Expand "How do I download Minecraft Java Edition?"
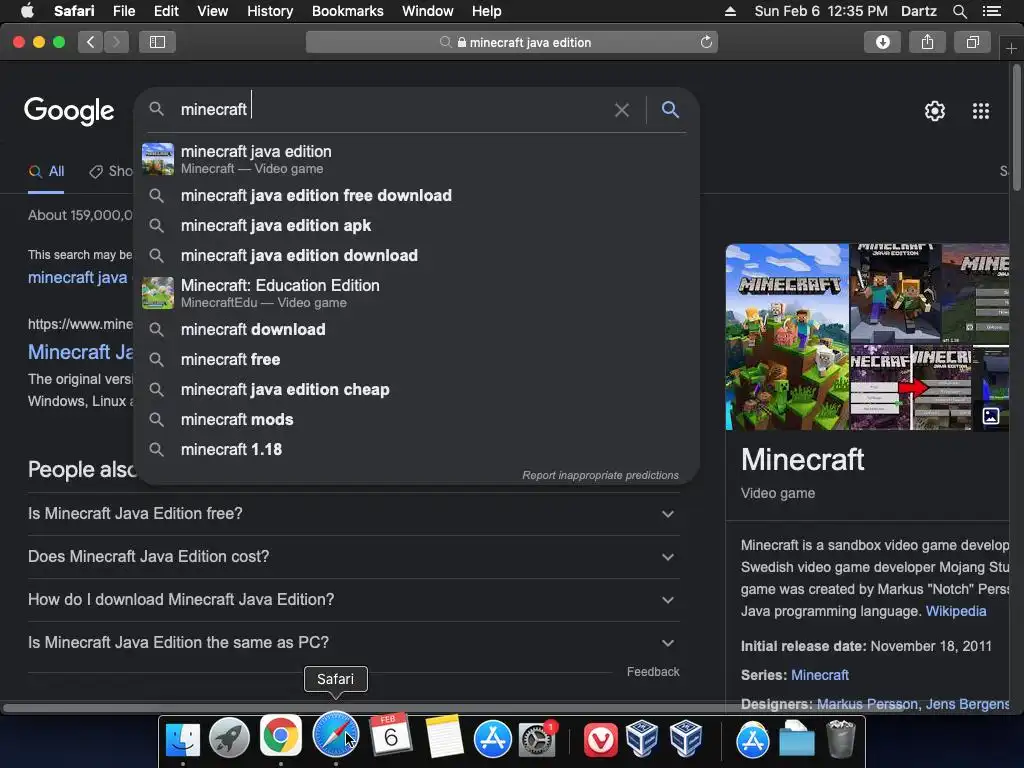The image size is (1024, 768). pos(353,600)
